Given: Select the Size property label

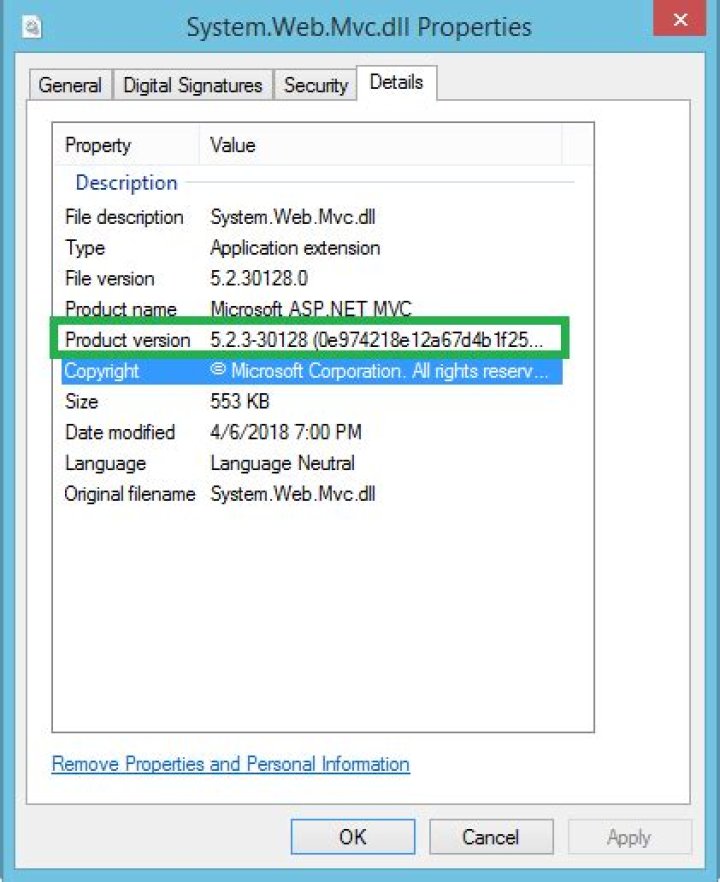Looking at the screenshot, I should [82, 402].
